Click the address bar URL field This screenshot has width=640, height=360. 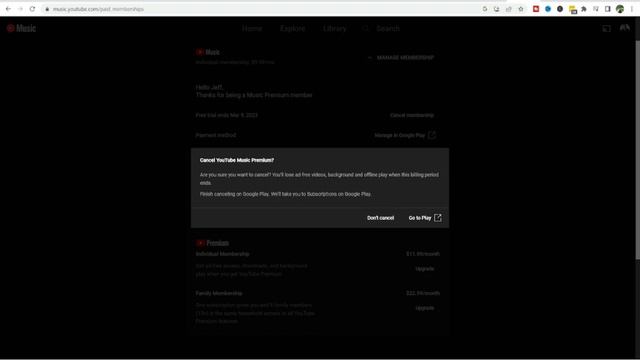click(x=261, y=9)
